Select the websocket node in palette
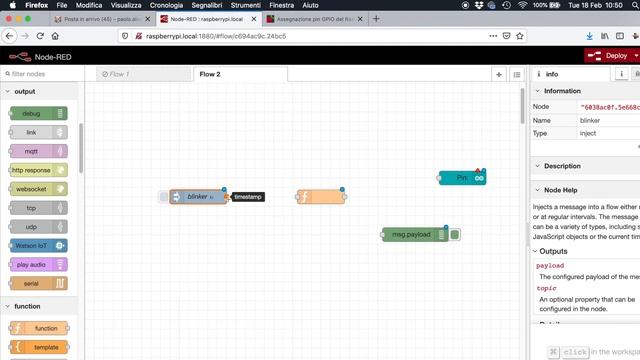 click(38, 189)
